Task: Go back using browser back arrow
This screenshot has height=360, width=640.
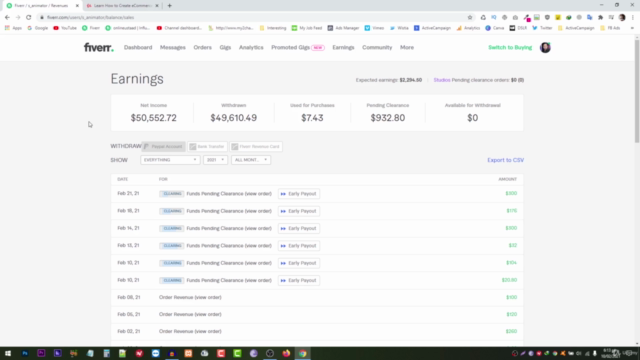Action: pyautogui.click(x=7, y=17)
